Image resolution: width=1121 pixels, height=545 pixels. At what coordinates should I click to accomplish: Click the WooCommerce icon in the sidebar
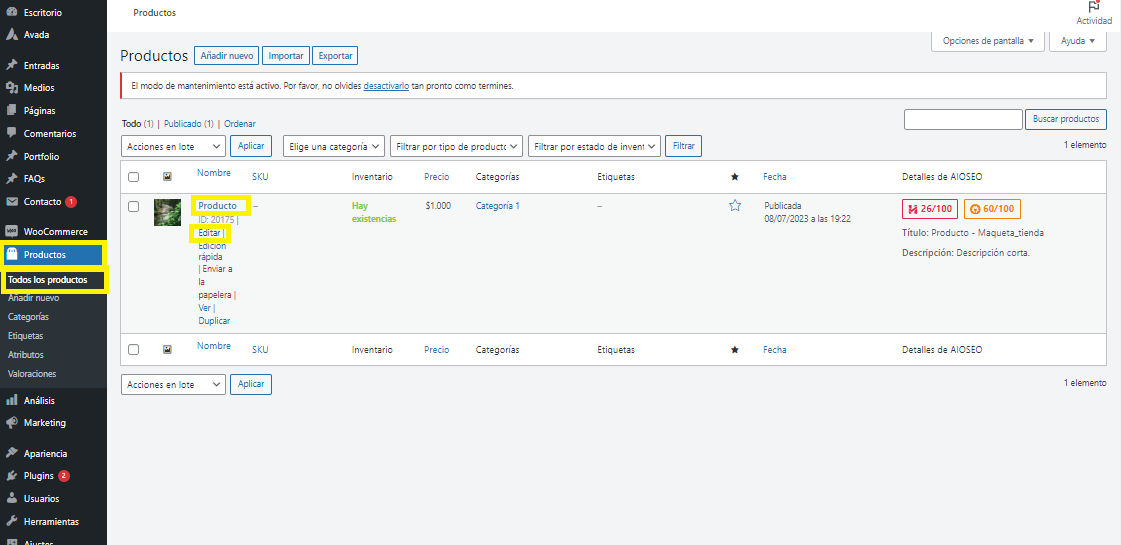[x=12, y=232]
